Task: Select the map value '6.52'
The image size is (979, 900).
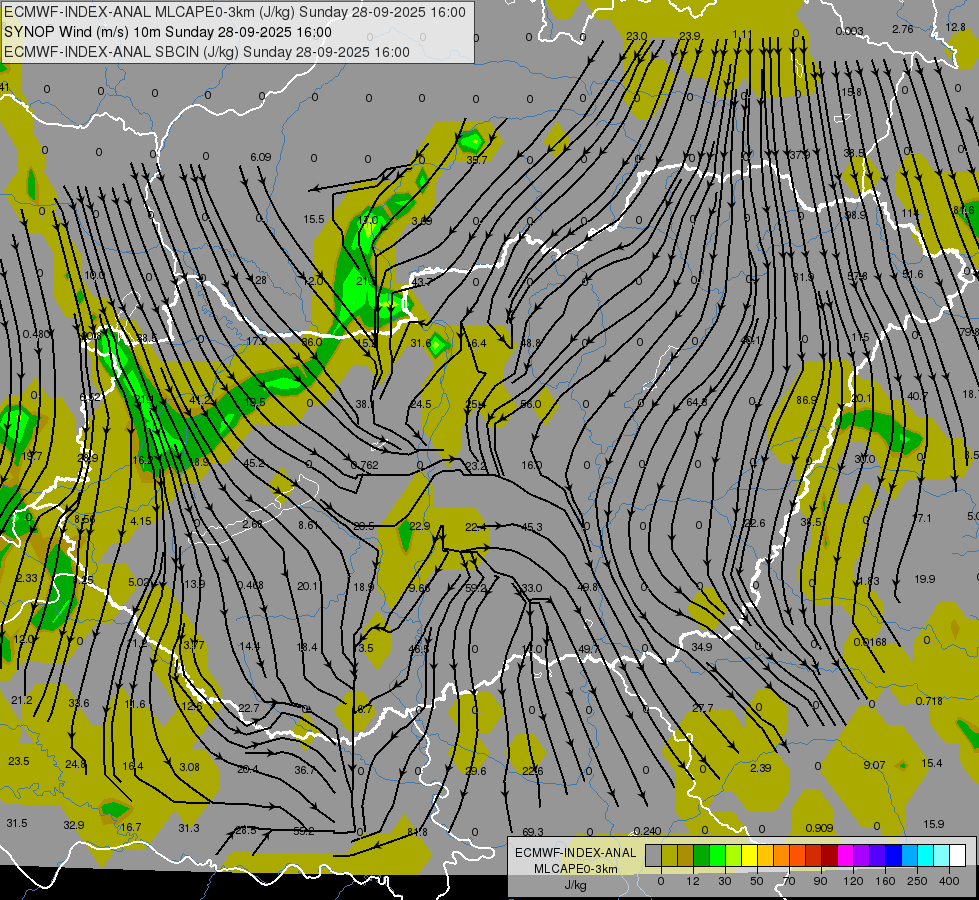Action: pyautogui.click(x=91, y=397)
